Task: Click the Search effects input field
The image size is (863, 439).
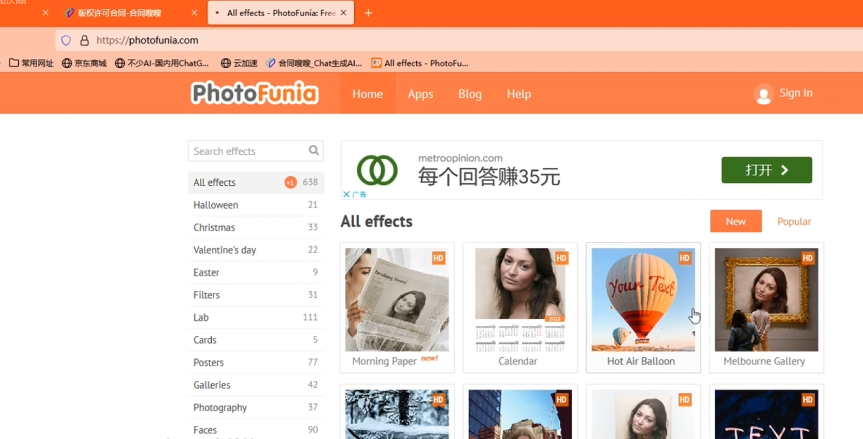Action: point(246,151)
